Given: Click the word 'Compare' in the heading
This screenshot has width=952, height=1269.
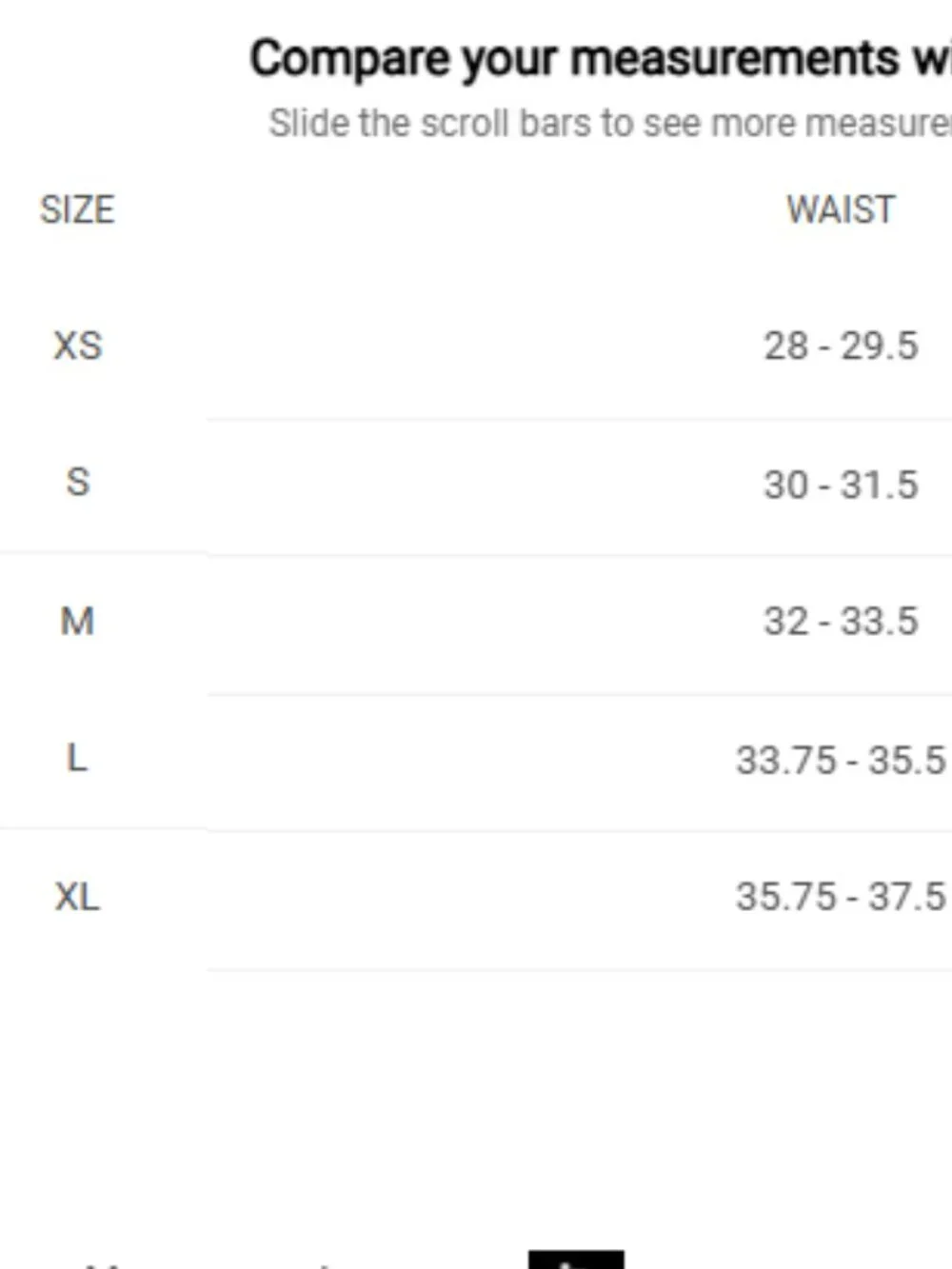Looking at the screenshot, I should click(x=350, y=59).
